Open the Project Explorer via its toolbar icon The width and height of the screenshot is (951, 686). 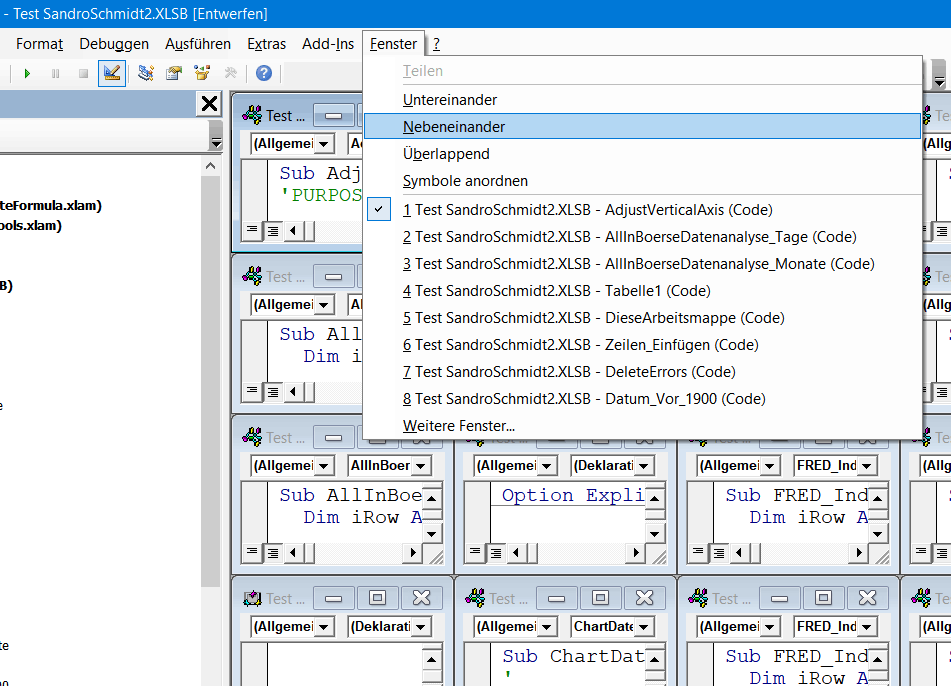click(x=146, y=73)
